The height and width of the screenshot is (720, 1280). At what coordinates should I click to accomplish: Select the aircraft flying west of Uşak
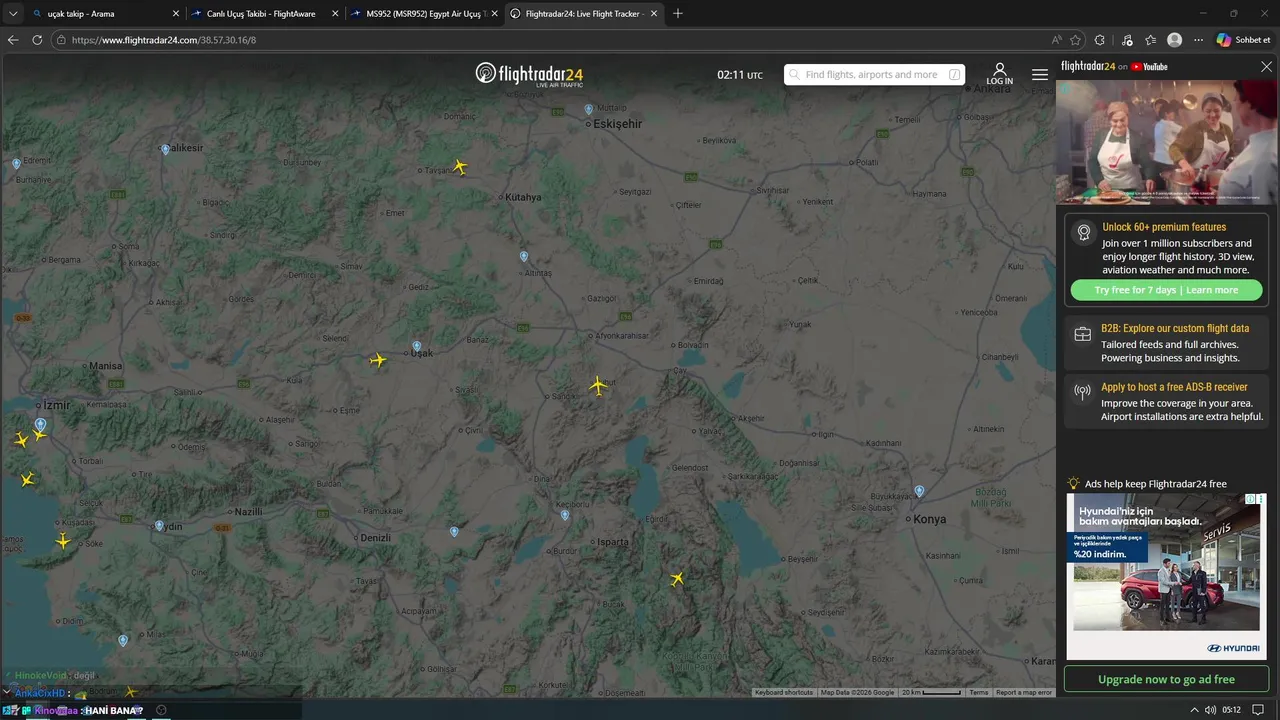coord(377,360)
